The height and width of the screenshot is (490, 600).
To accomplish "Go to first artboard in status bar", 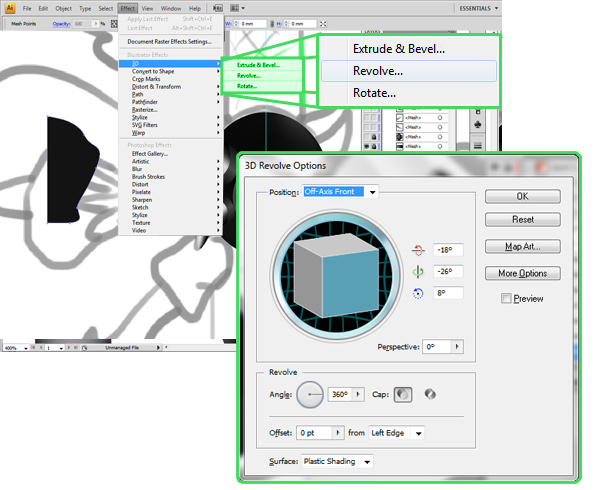I will pyautogui.click(x=34, y=348).
